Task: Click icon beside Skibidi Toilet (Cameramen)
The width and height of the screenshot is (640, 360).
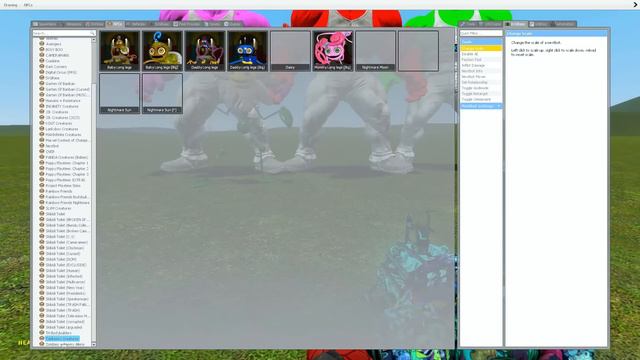Action: click(x=42, y=242)
